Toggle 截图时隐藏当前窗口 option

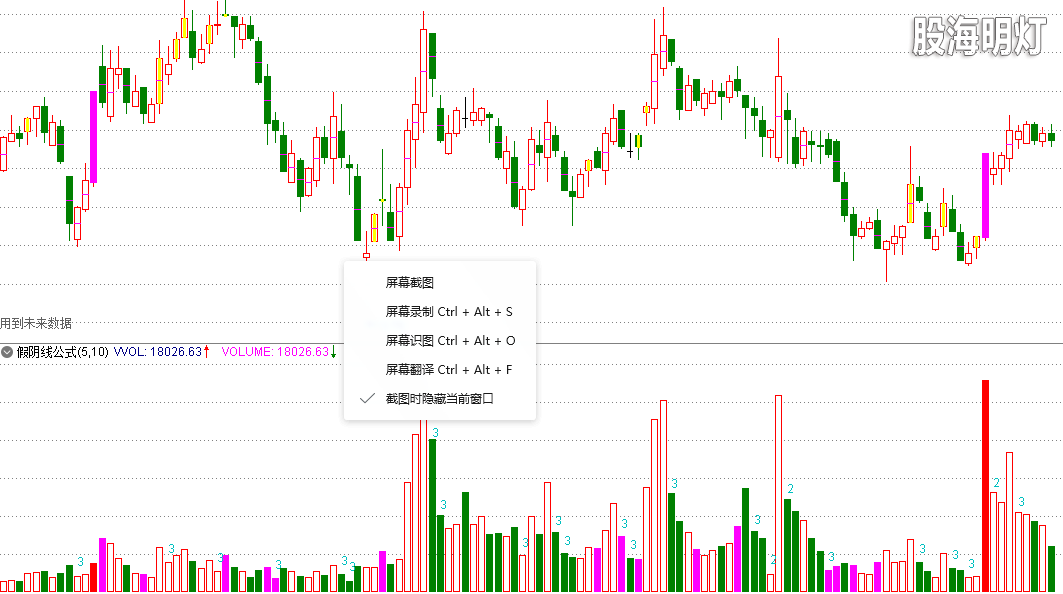(x=439, y=399)
